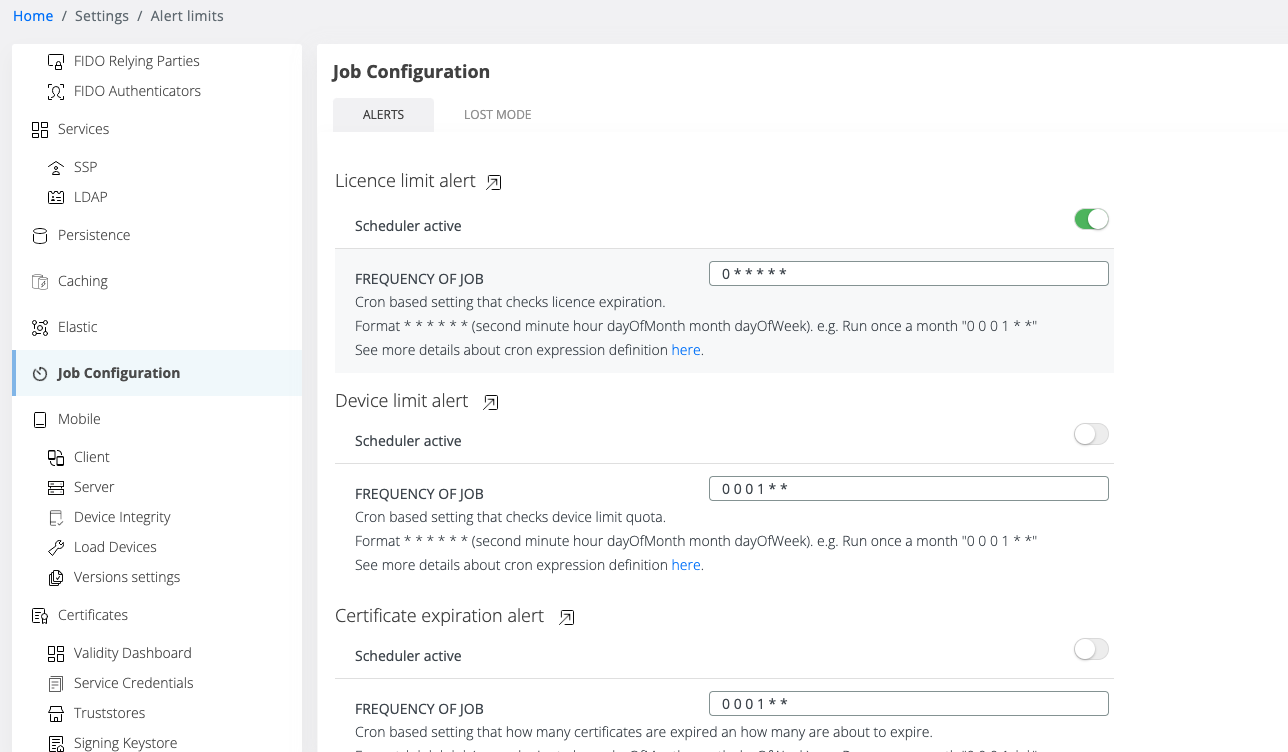The width and height of the screenshot is (1288, 752).
Task: Expand the Mobile sidebar section
Action: [79, 419]
